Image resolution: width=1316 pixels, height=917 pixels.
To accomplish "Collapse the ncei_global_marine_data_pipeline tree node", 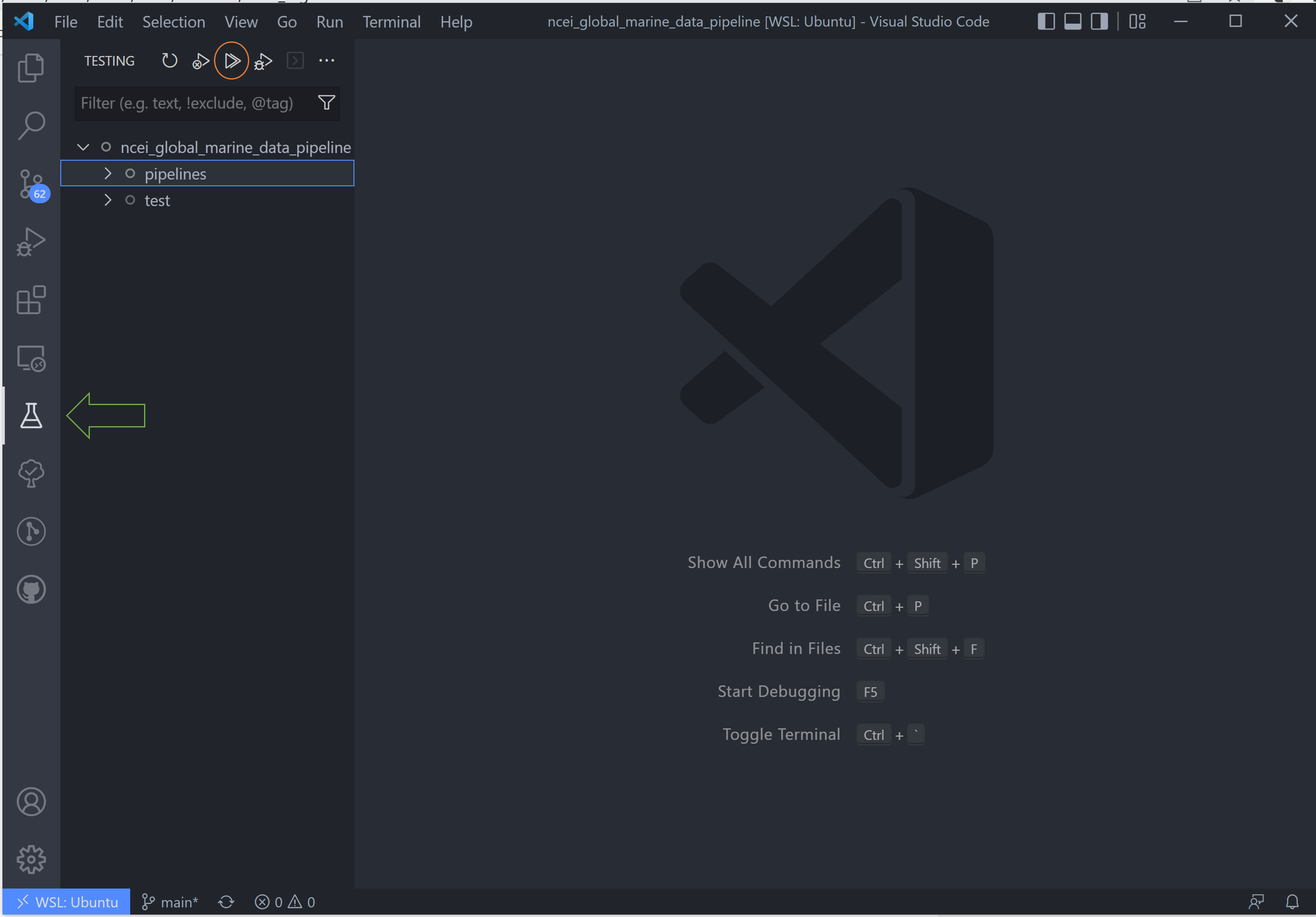I will (83, 147).
